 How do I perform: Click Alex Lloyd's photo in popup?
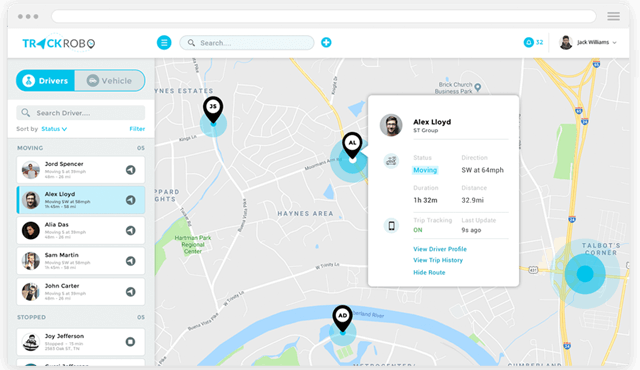click(x=391, y=125)
